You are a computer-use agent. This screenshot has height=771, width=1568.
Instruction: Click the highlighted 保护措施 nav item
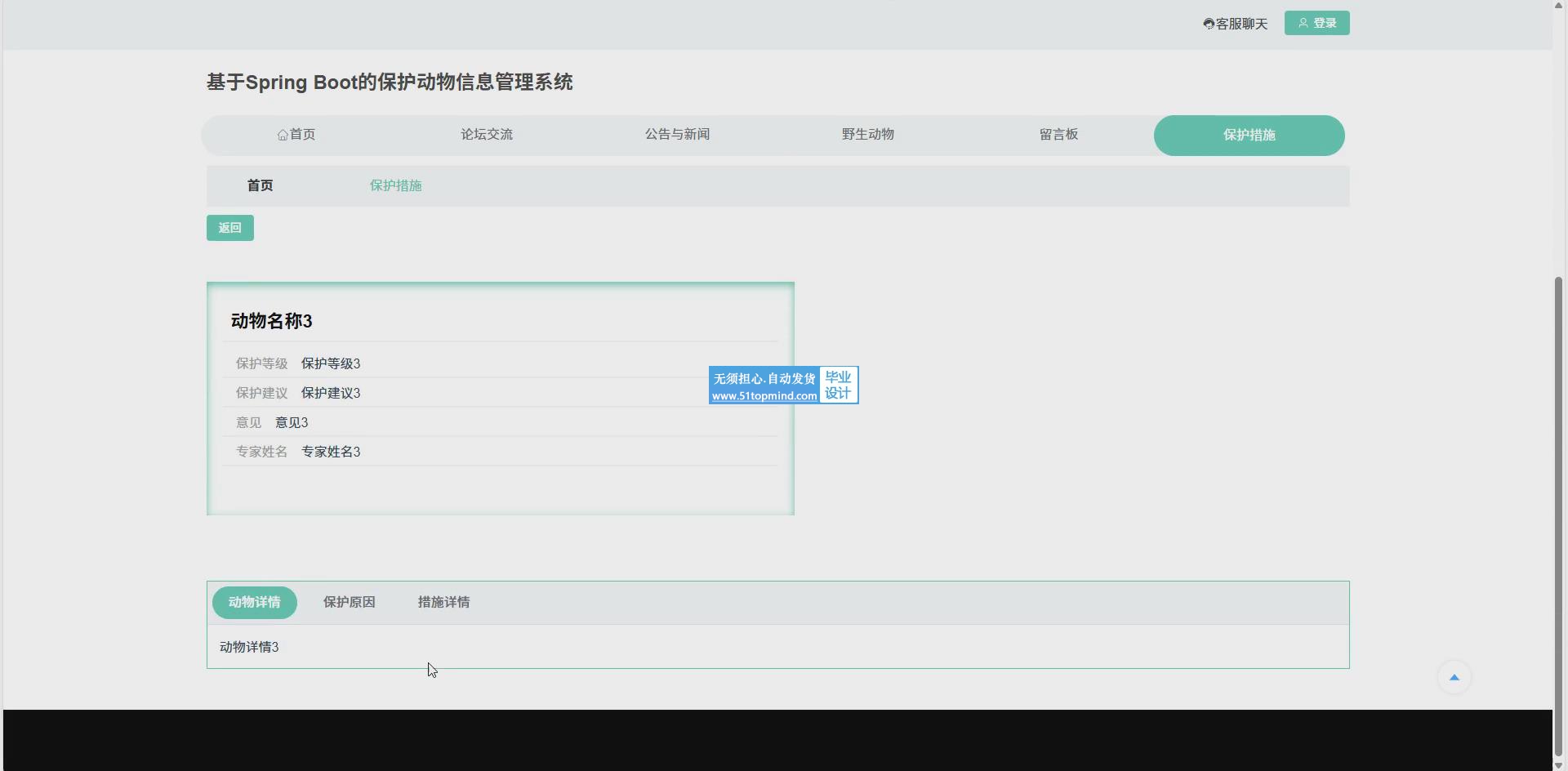tap(1249, 136)
